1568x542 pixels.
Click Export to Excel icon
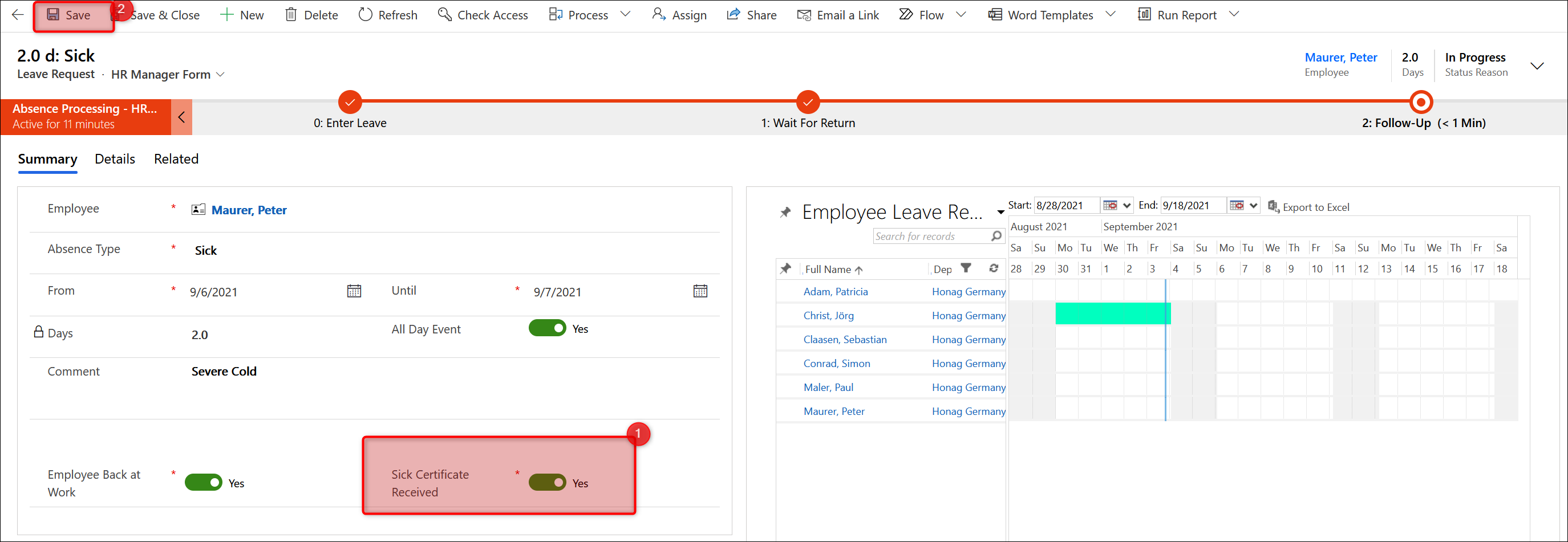coord(1273,207)
